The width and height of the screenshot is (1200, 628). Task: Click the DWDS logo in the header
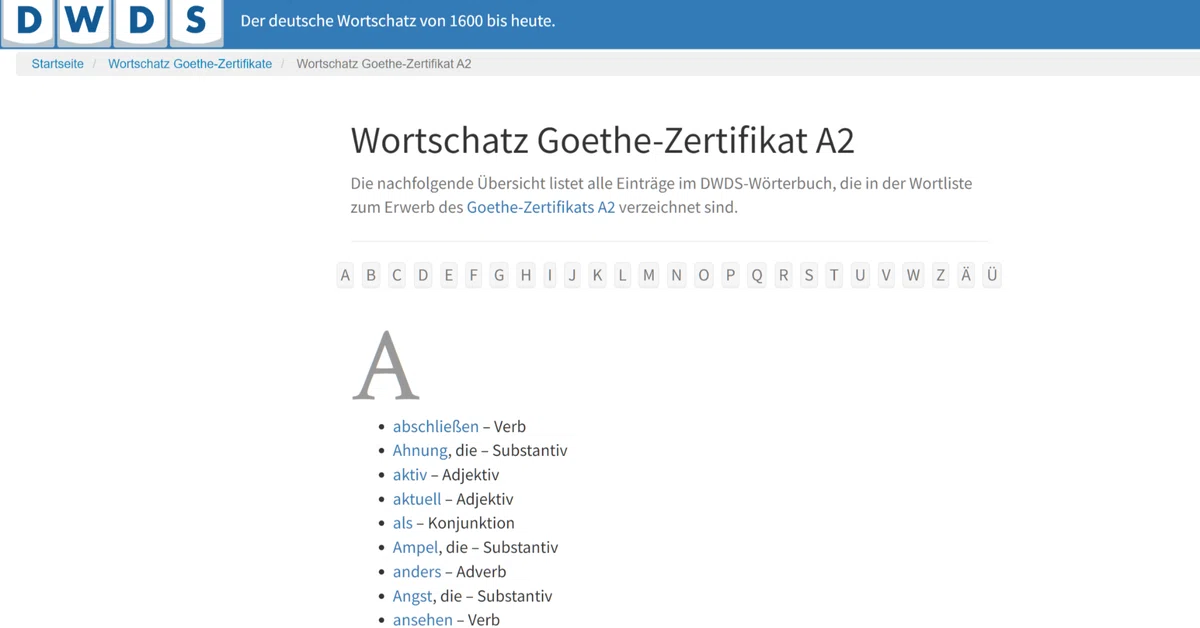112,22
